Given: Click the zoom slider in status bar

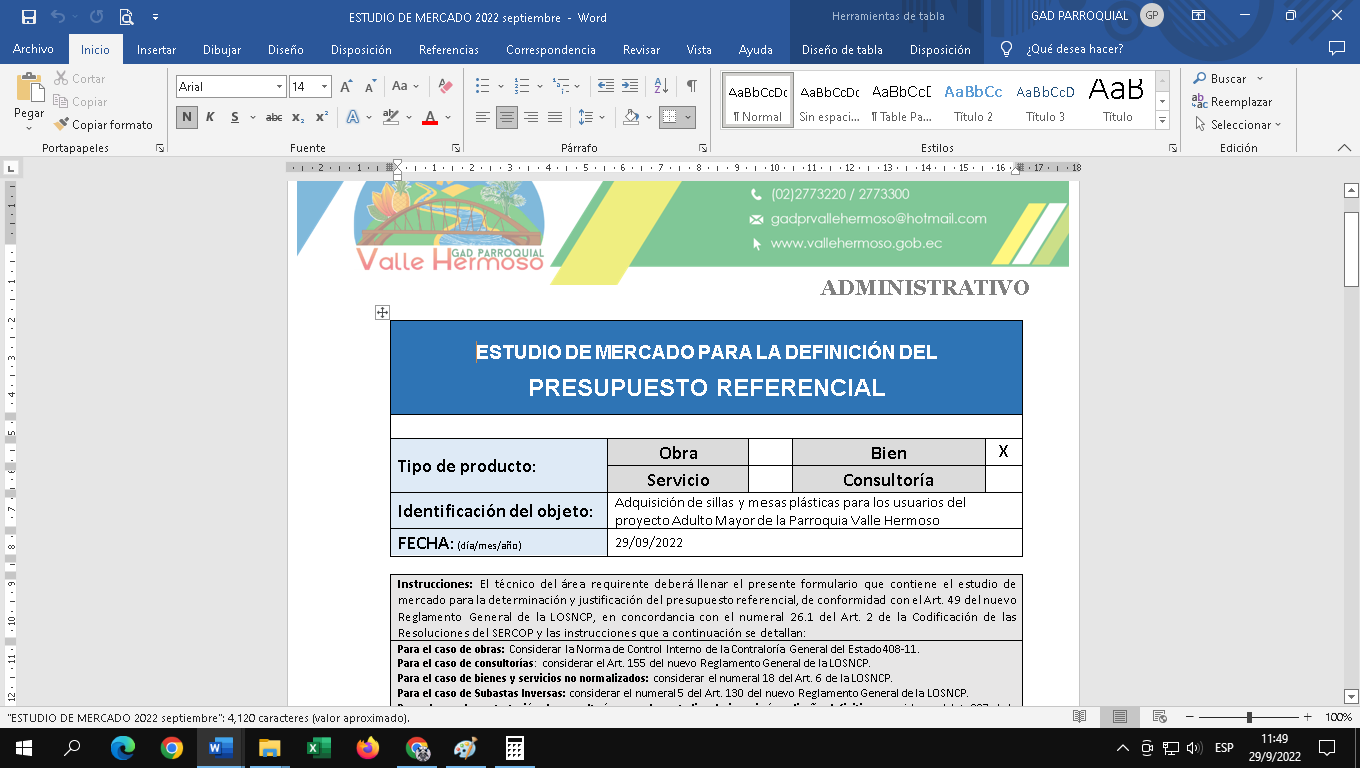Looking at the screenshot, I should pos(1249,717).
